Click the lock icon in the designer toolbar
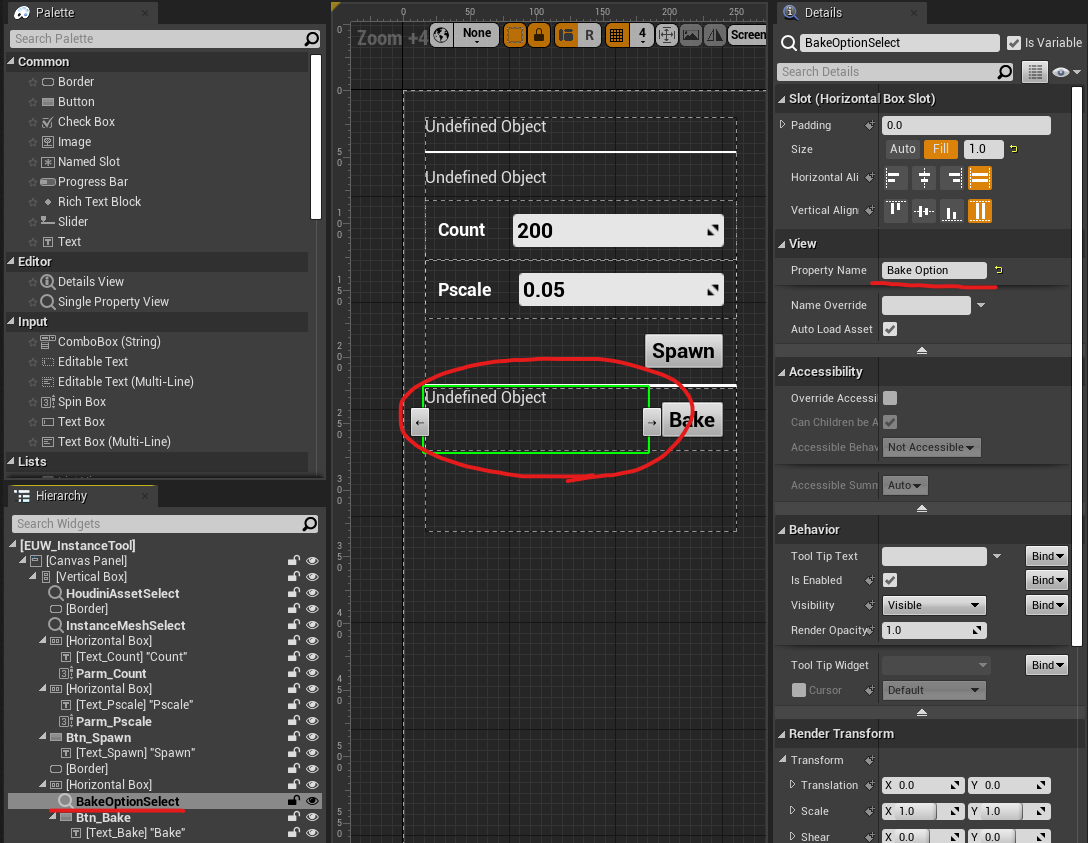The height and width of the screenshot is (843, 1088). (541, 34)
